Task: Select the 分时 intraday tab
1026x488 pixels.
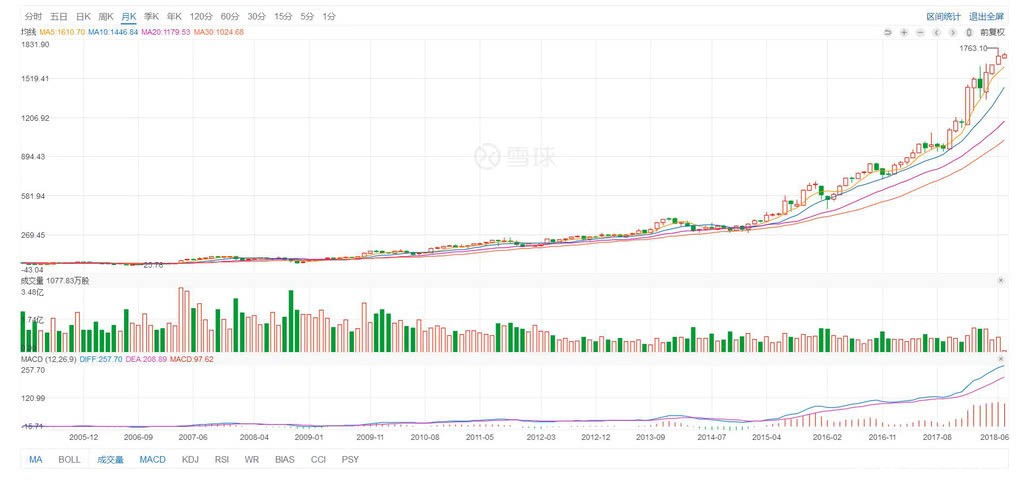Action: click(34, 17)
